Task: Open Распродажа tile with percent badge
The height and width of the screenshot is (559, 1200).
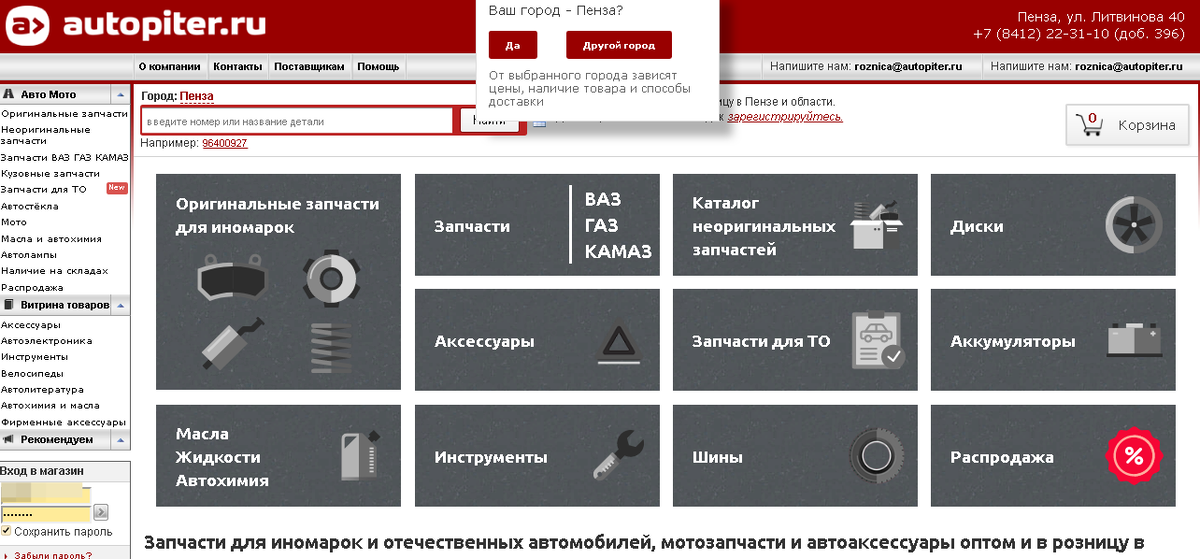Action: click(1053, 456)
